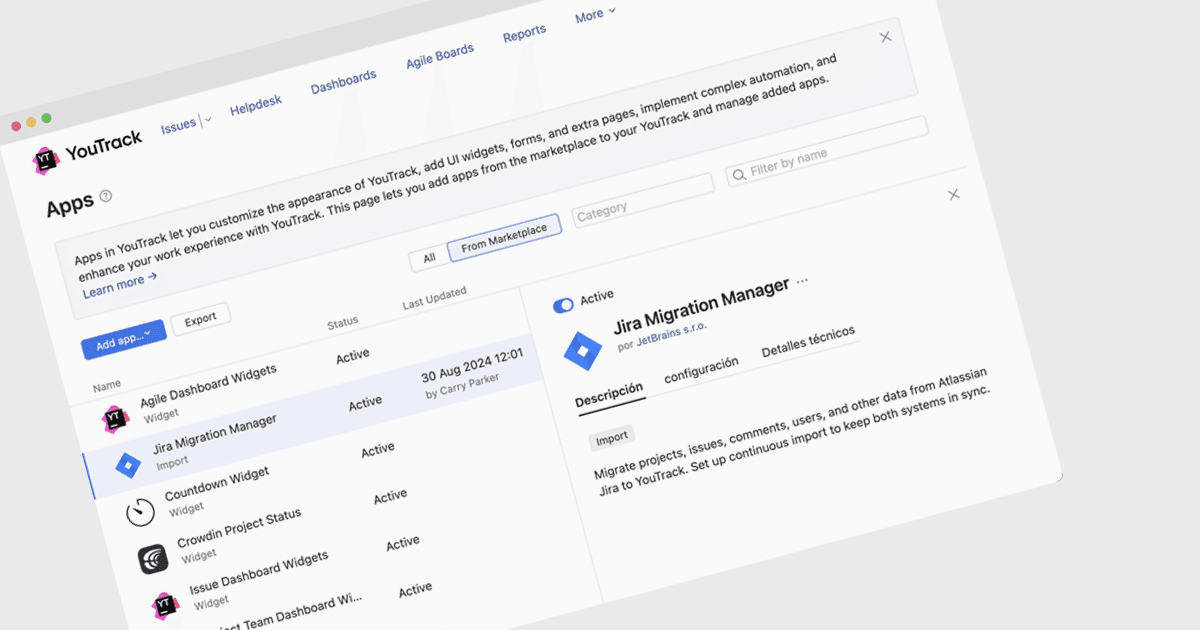The width and height of the screenshot is (1200, 630).
Task: Close the Jira Migration Manager details panel
Action: (x=953, y=194)
